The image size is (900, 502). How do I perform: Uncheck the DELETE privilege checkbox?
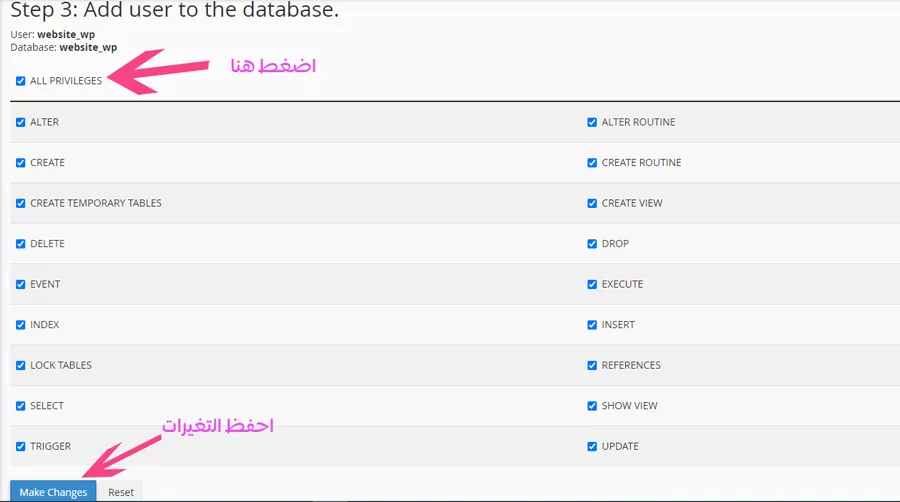pyautogui.click(x=21, y=244)
